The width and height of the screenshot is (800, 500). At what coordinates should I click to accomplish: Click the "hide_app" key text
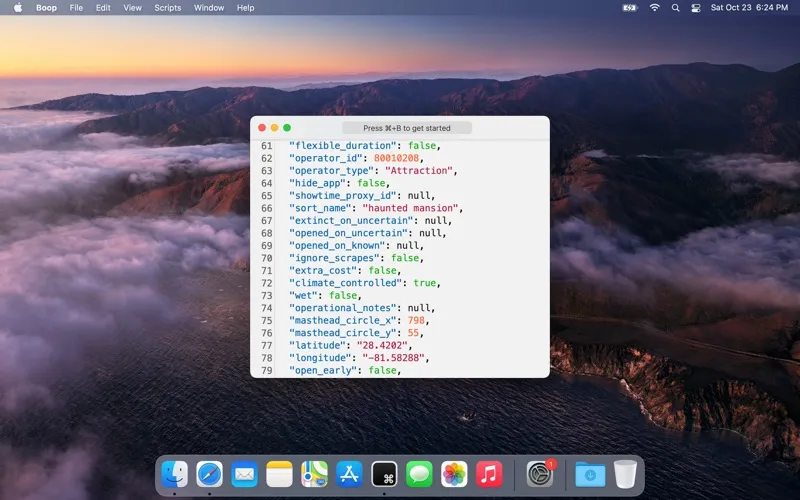pos(317,183)
